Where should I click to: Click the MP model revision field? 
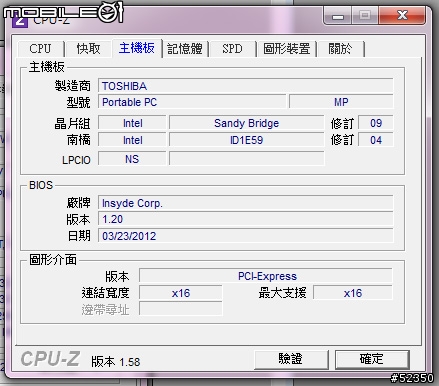341,102
